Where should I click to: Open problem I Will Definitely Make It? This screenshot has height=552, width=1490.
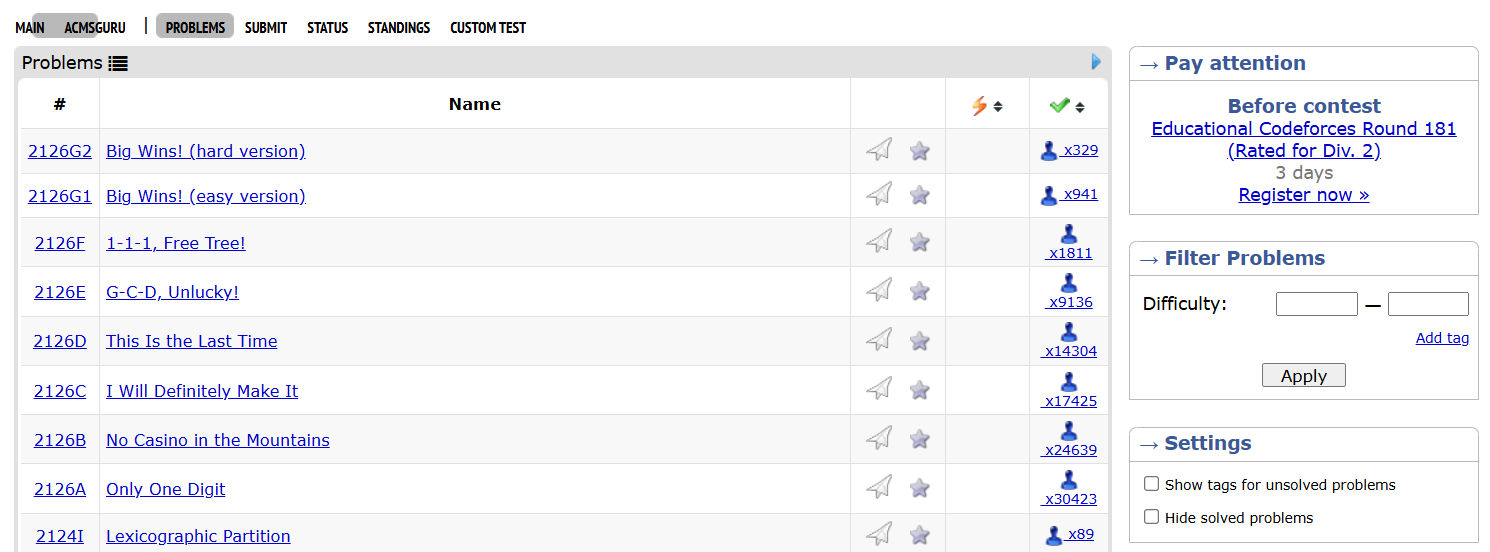(202, 391)
